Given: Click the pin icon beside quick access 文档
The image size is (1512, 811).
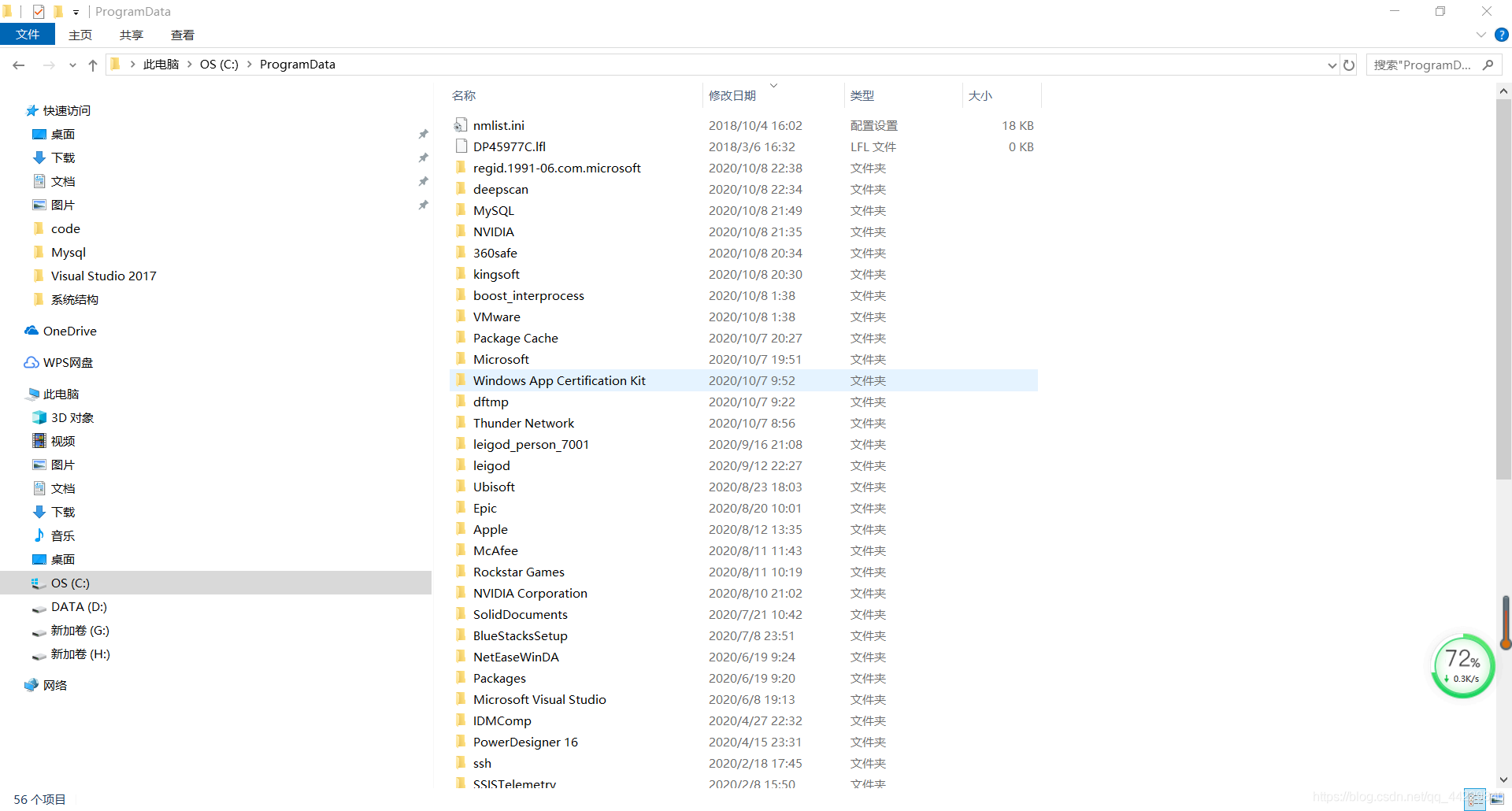Looking at the screenshot, I should pyautogui.click(x=423, y=182).
